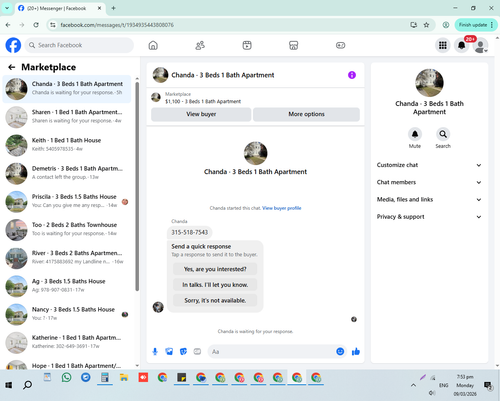Open the Facebook home logo

13,45
